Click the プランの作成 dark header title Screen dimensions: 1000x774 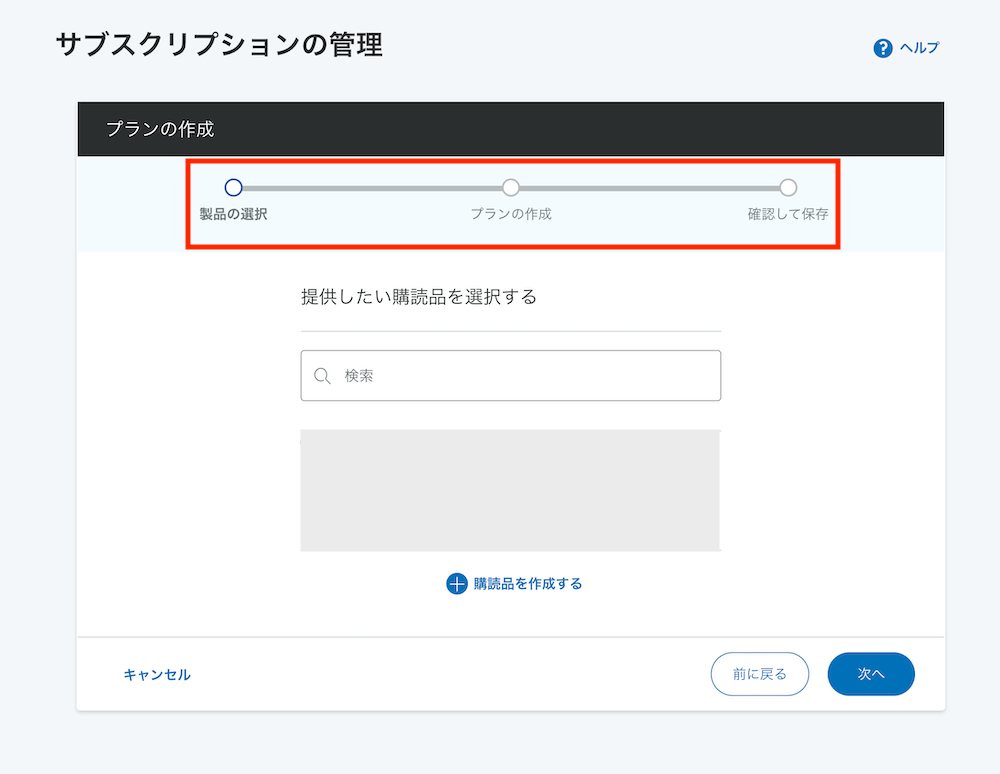[x=160, y=129]
